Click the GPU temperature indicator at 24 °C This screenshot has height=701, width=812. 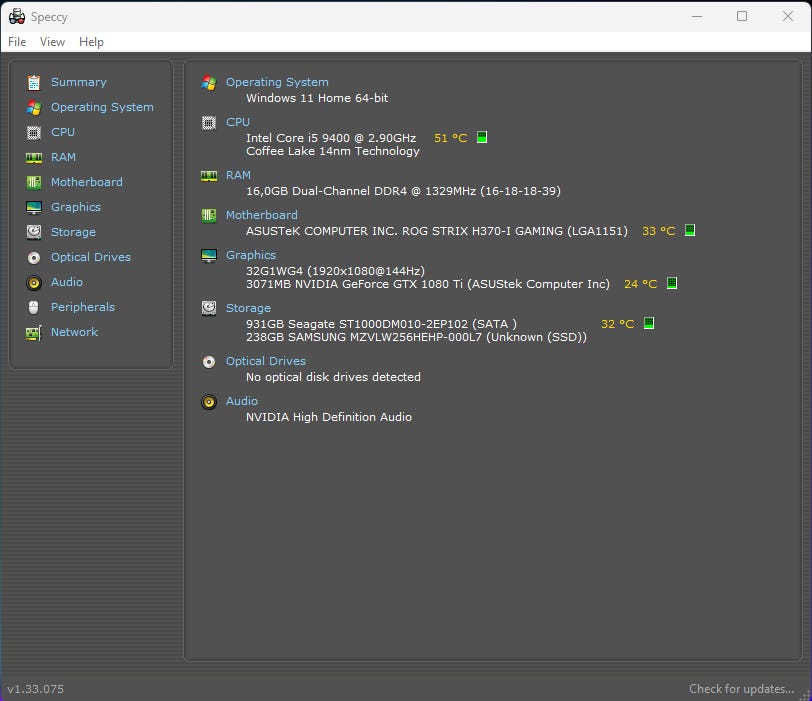click(672, 284)
